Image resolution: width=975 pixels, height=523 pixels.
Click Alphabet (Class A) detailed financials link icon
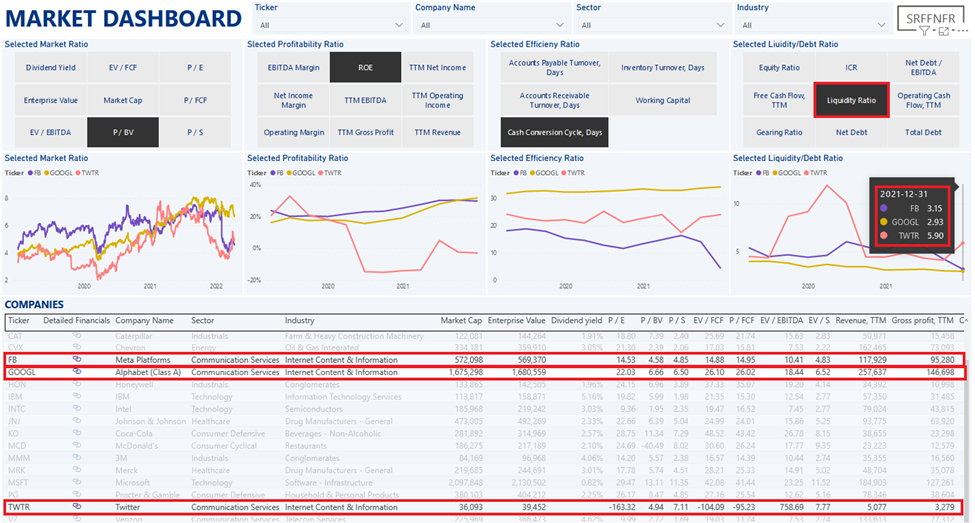point(77,372)
